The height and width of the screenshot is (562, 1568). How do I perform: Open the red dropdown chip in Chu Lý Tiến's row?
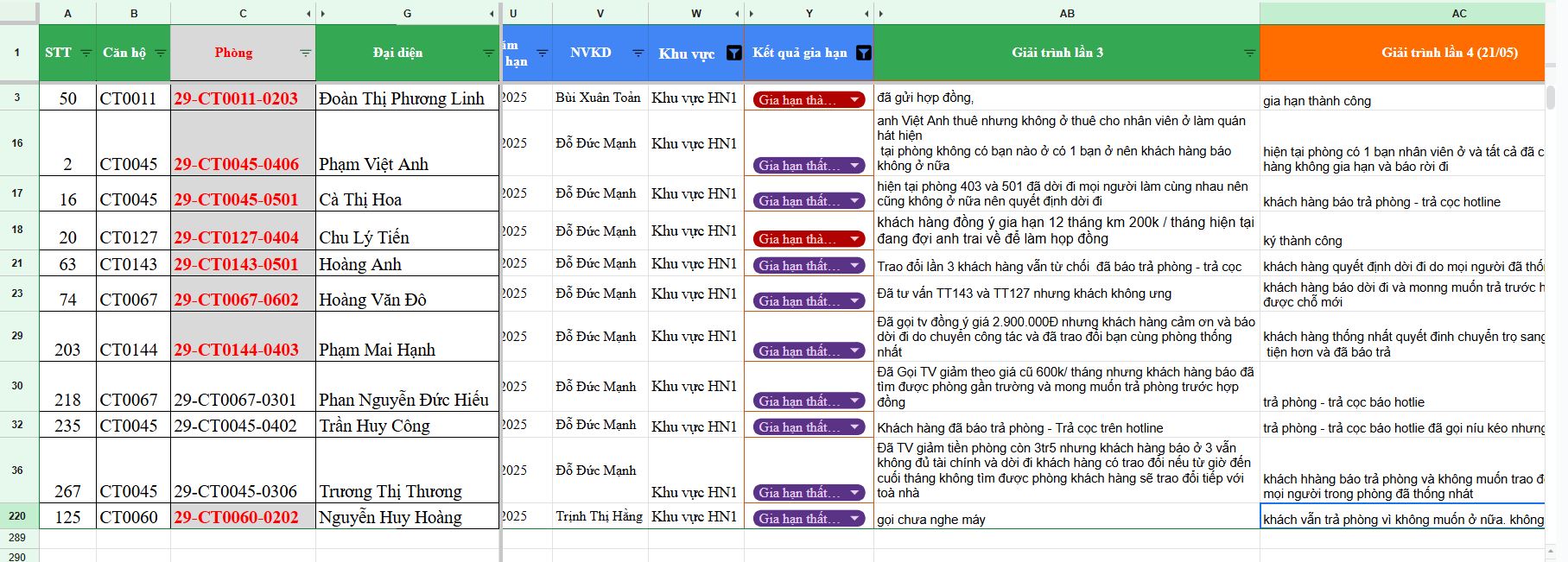click(854, 239)
